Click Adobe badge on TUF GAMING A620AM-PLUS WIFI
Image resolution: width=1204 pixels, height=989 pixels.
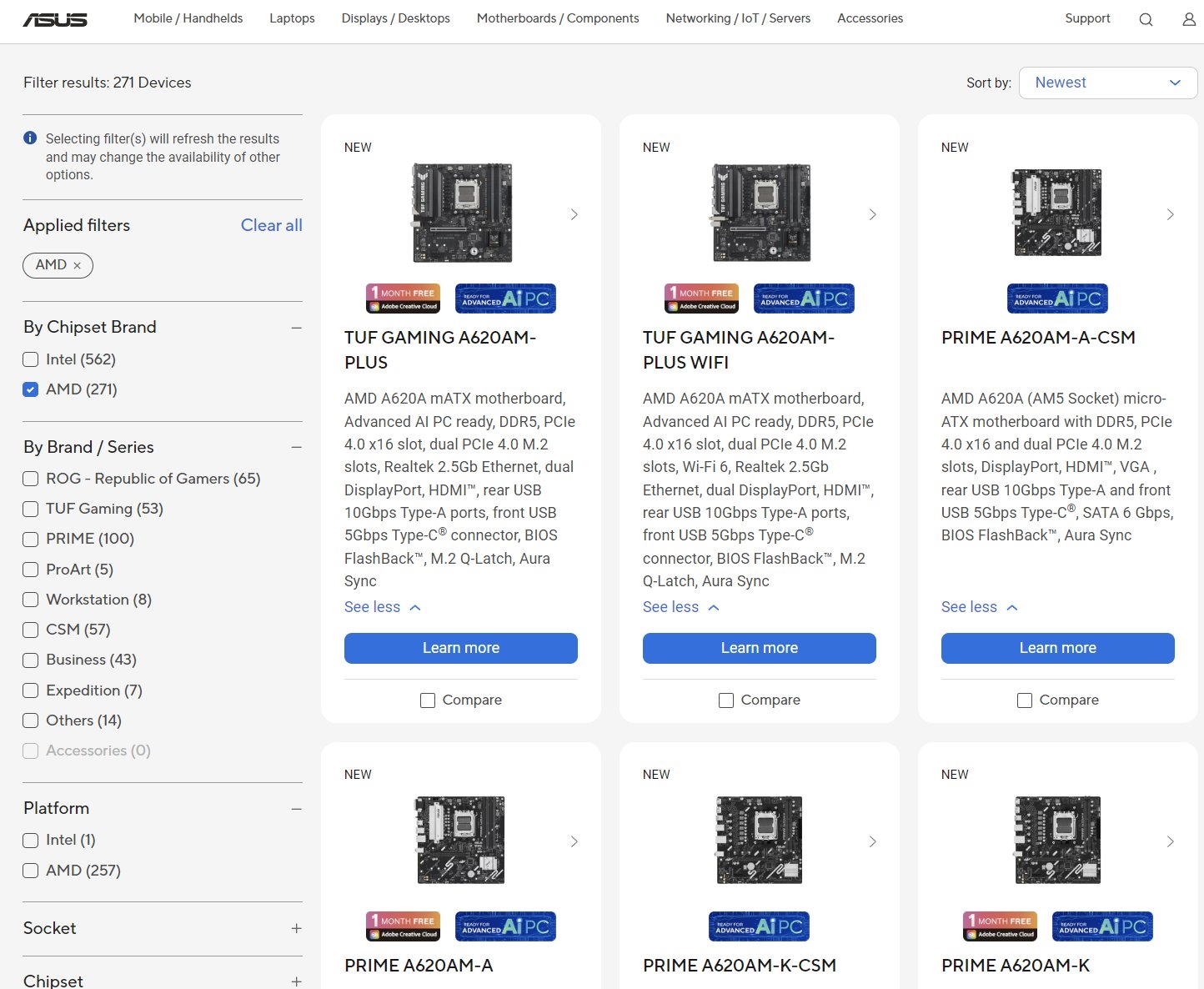pyautogui.click(x=702, y=299)
